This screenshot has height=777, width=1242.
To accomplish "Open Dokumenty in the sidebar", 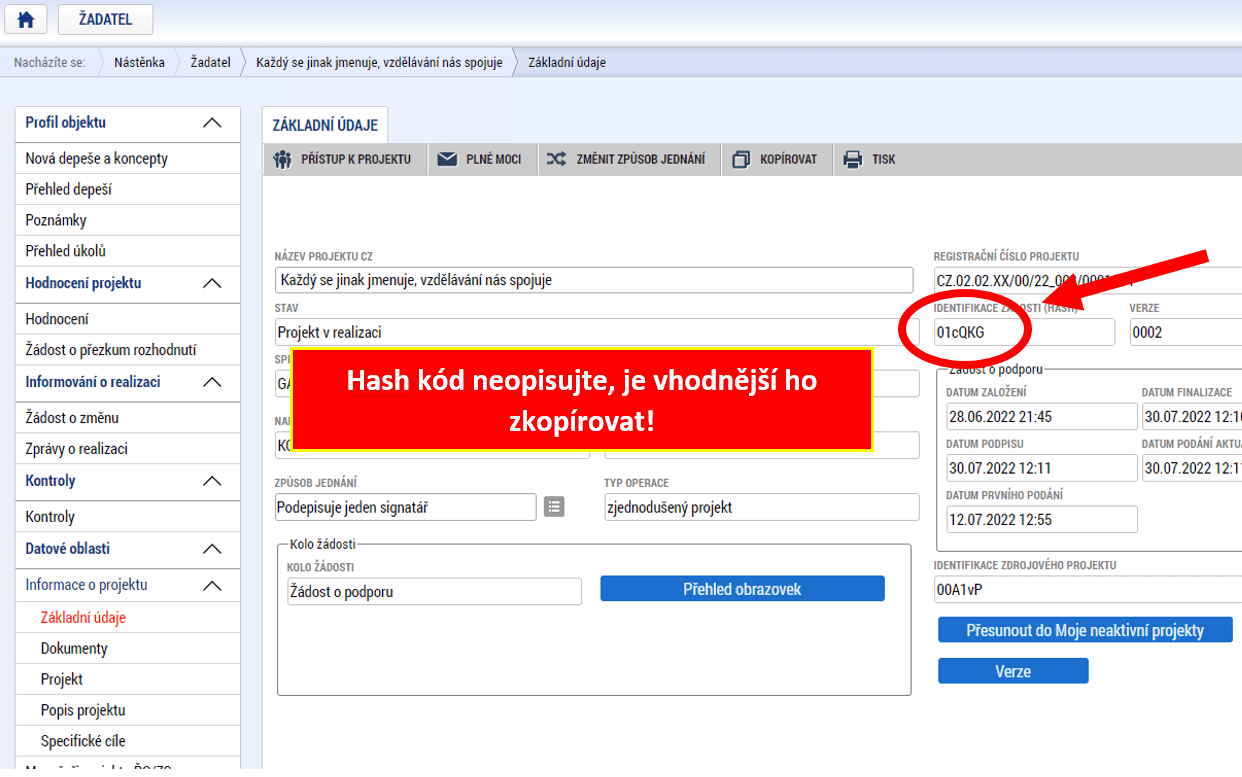I will pos(74,648).
